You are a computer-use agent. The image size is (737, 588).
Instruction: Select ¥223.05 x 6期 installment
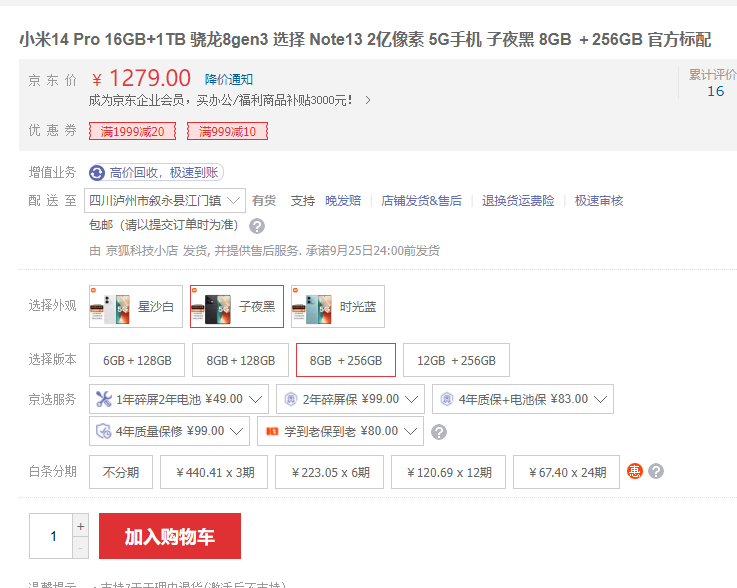coord(329,472)
